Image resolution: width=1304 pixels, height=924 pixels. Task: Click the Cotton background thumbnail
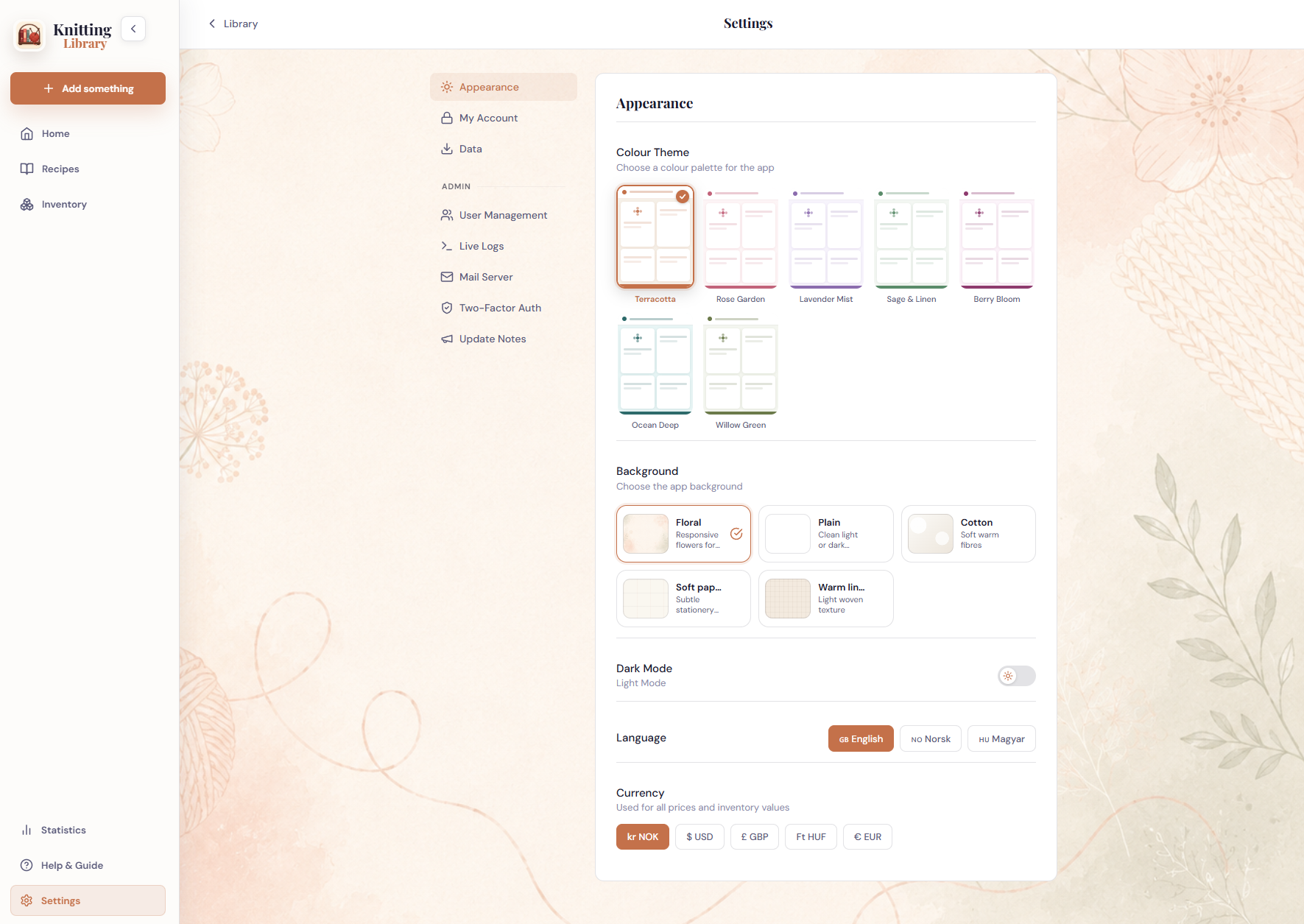[931, 534]
